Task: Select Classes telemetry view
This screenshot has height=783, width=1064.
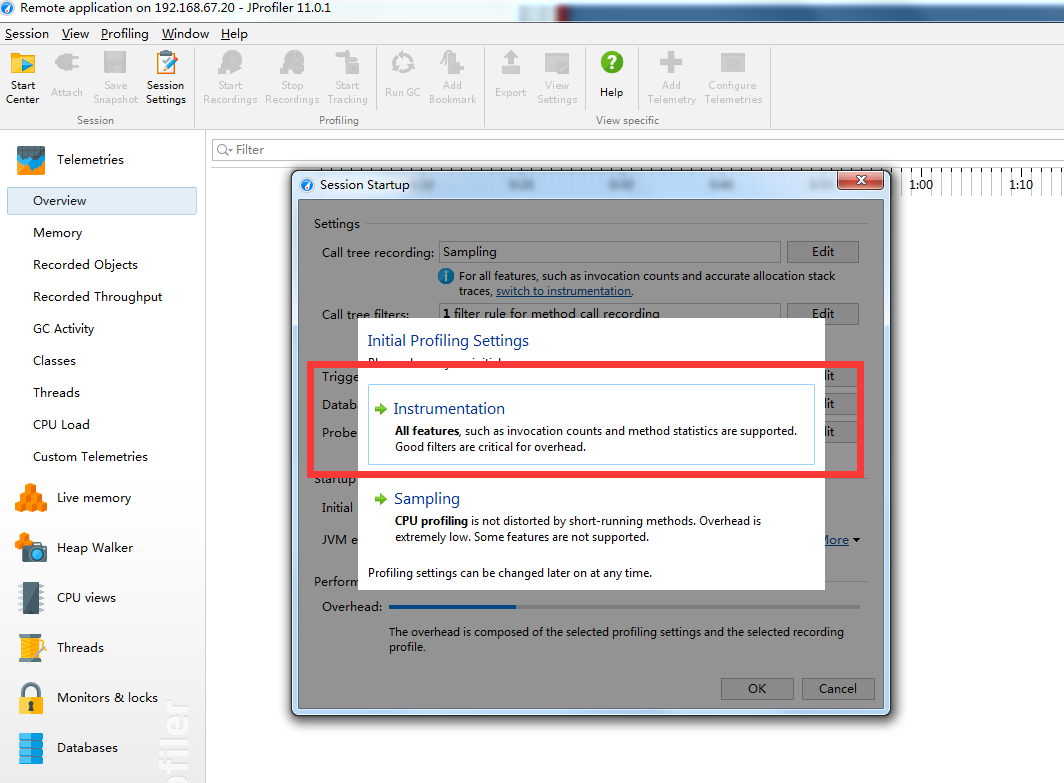Action: tap(54, 361)
